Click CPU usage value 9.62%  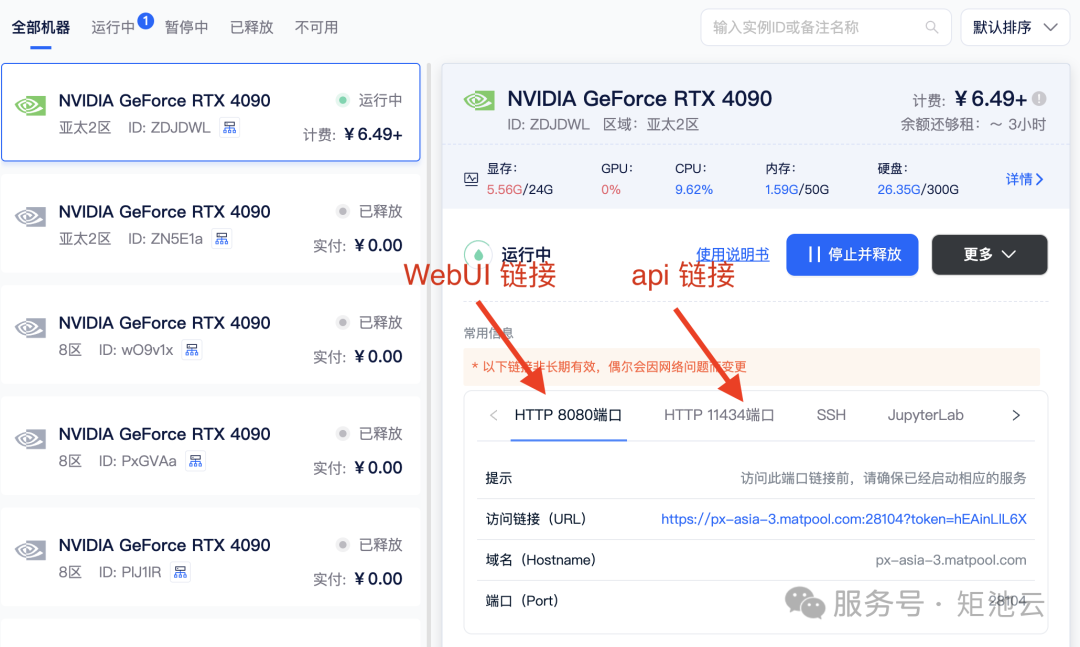694,189
